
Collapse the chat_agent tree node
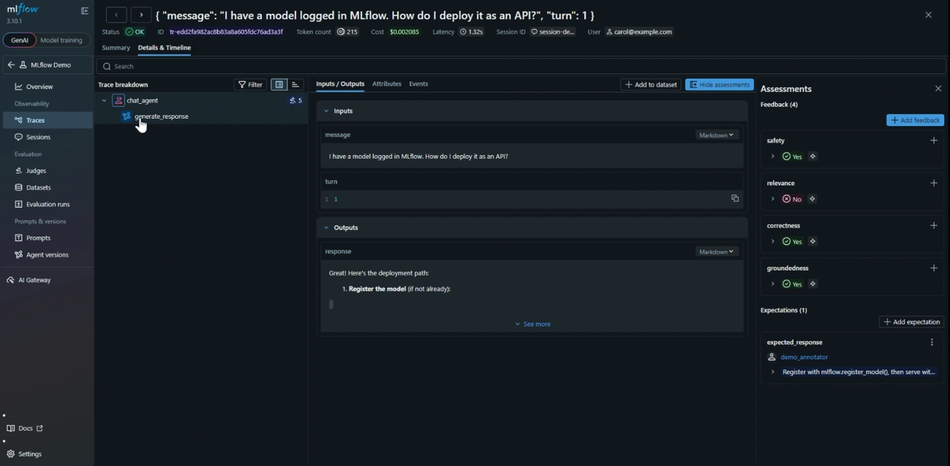click(104, 101)
